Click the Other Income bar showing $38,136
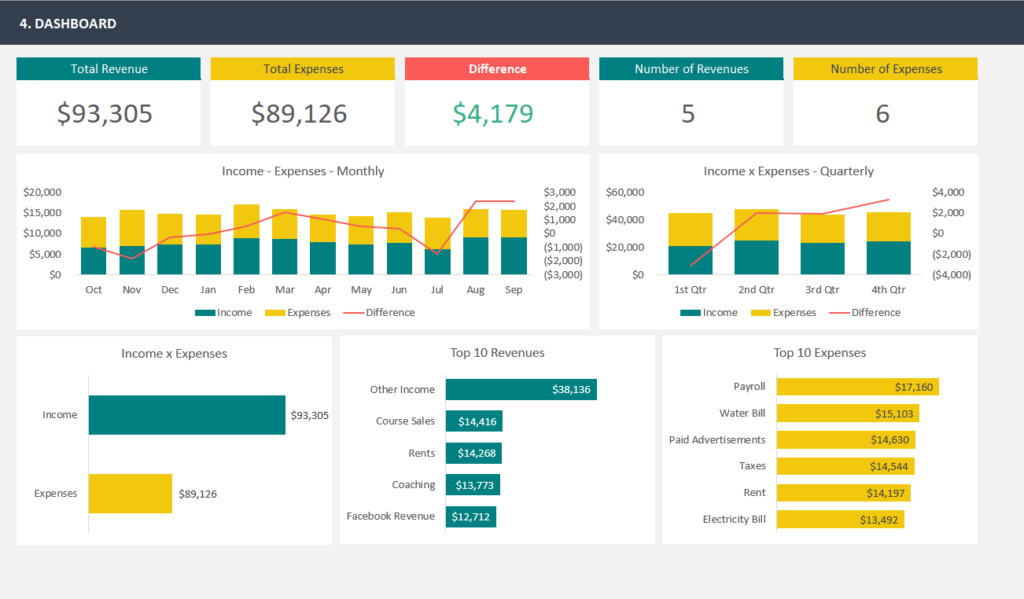Viewport: 1024px width, 599px height. (520, 389)
